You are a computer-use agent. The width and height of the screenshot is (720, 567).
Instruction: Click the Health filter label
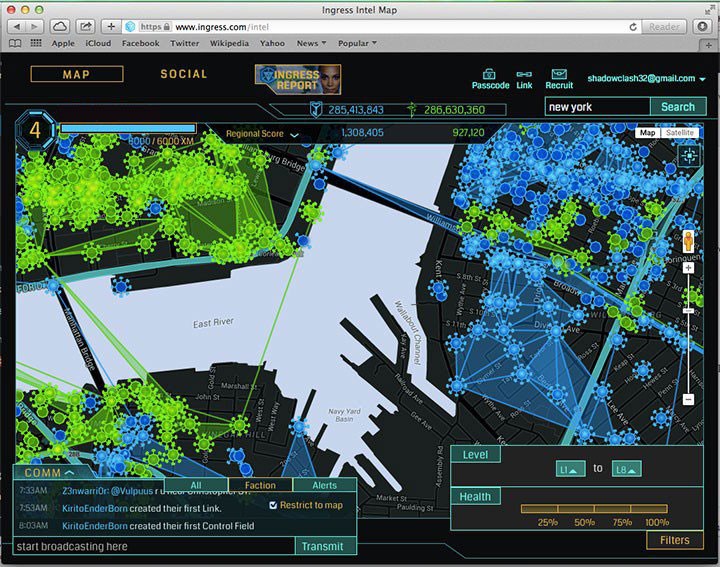(x=475, y=496)
